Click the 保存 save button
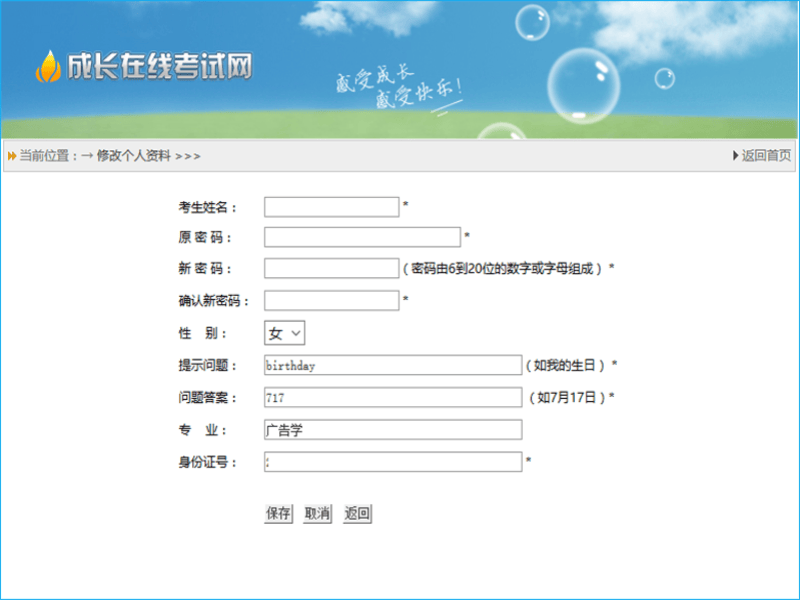This screenshot has height=600, width=800. tap(277, 514)
